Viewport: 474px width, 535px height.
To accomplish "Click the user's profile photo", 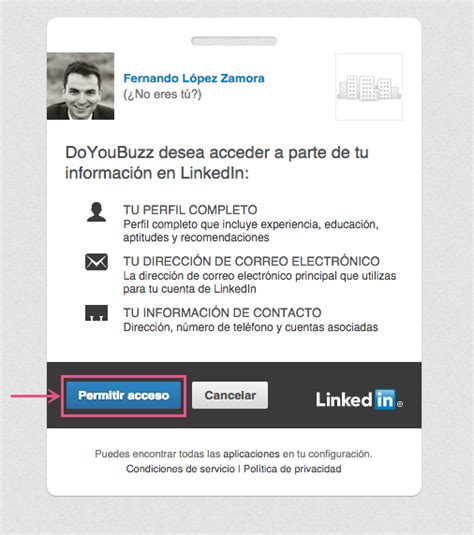I will coord(81,86).
